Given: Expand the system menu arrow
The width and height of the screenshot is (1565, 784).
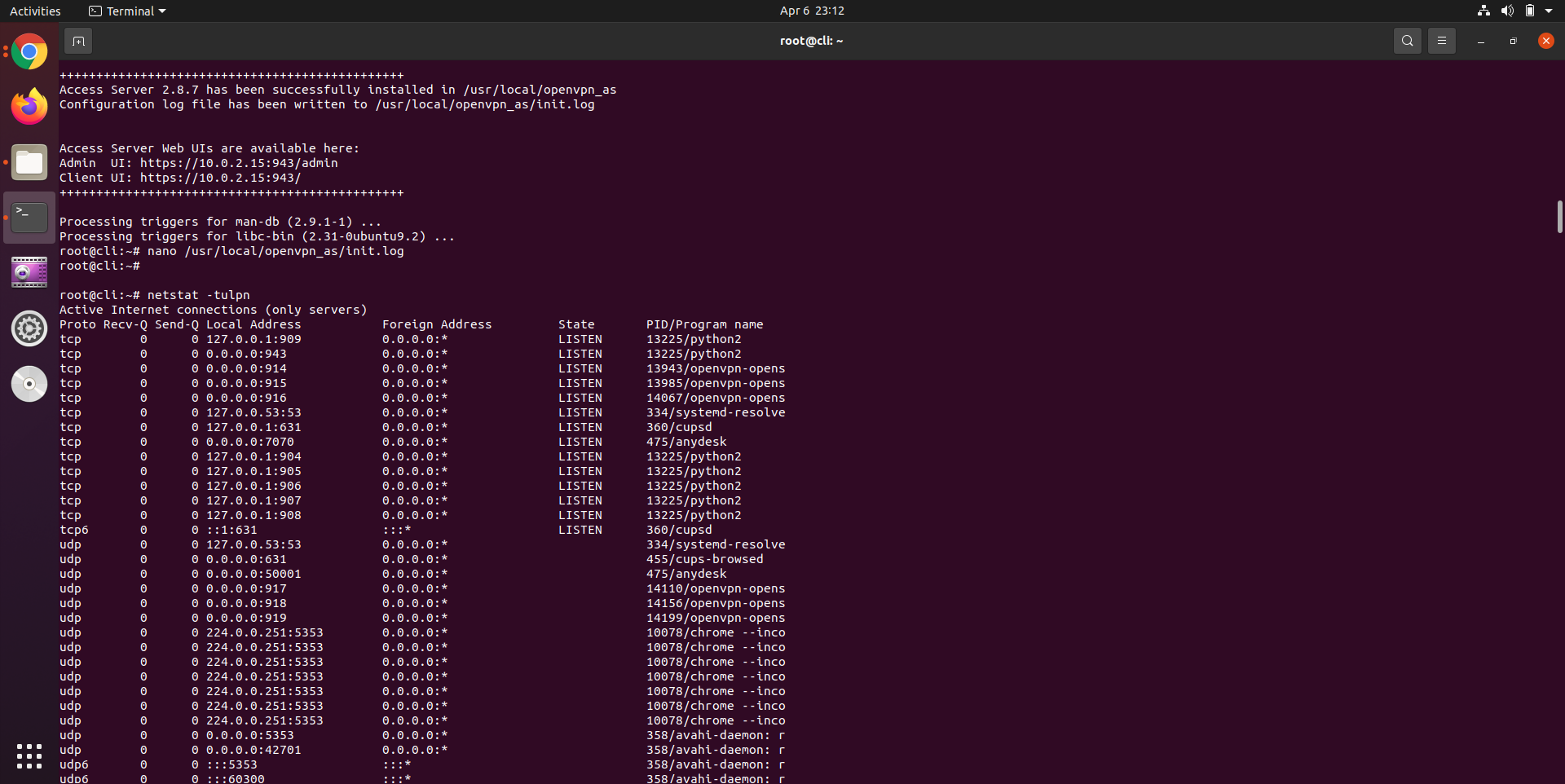Looking at the screenshot, I should [x=1549, y=11].
